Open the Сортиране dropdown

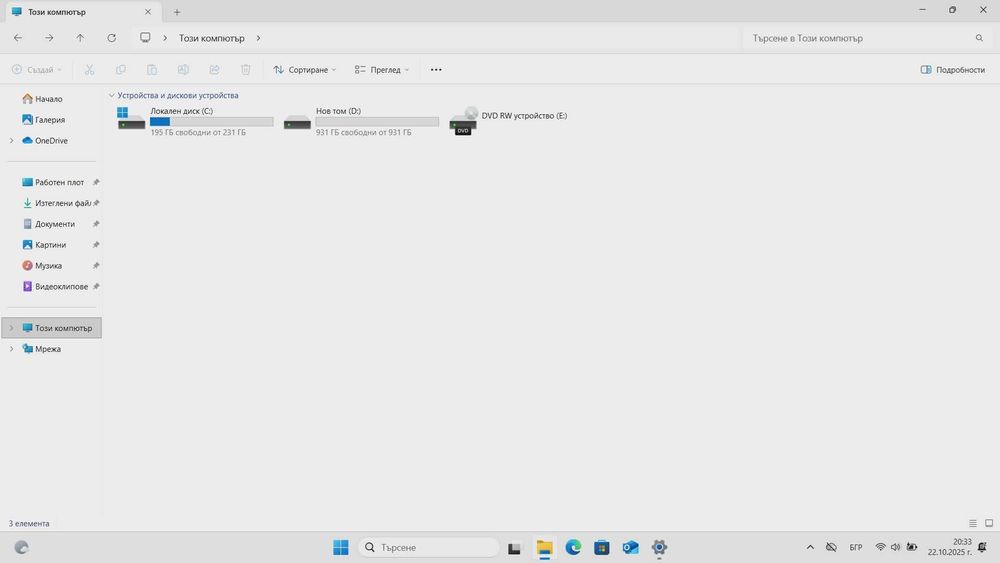304,69
